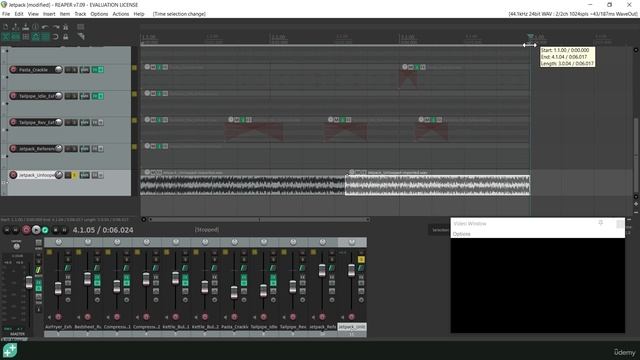Open the Actions menu
The width and height of the screenshot is (640, 360).
(120, 14)
